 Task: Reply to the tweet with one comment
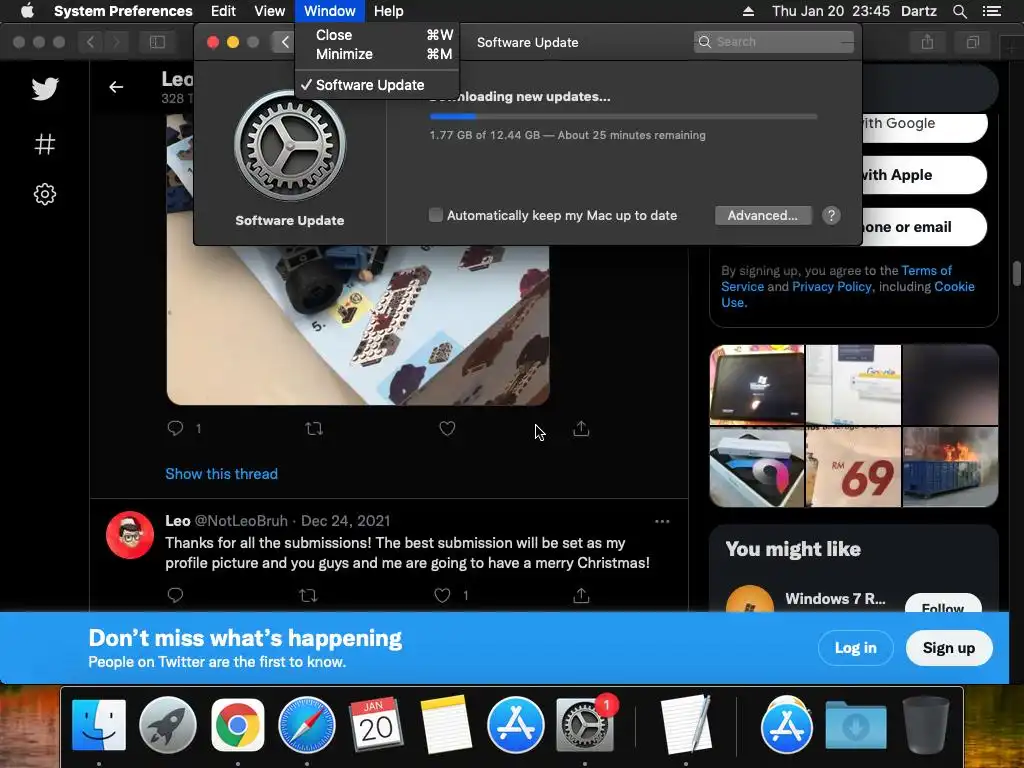pos(175,428)
